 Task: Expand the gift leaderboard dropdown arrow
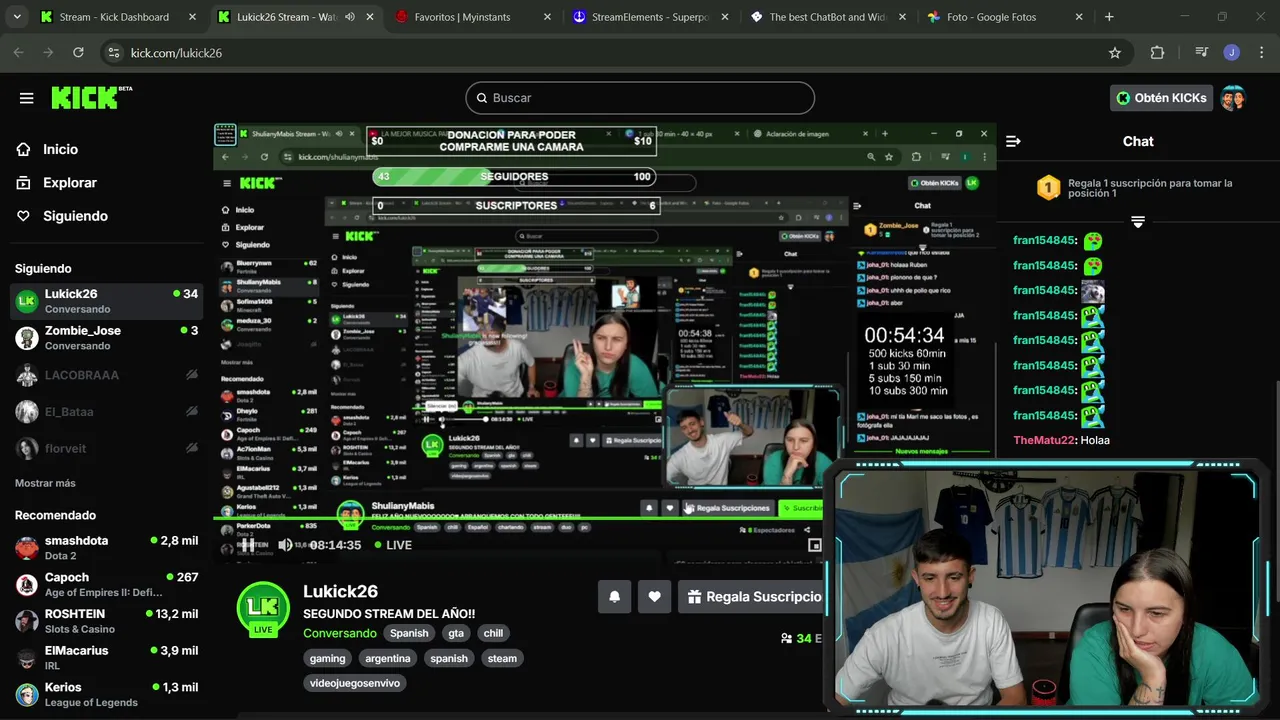tap(1138, 221)
